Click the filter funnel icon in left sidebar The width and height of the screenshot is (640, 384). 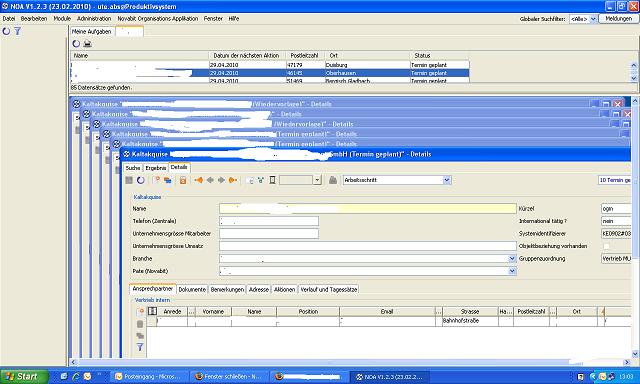pos(18,31)
